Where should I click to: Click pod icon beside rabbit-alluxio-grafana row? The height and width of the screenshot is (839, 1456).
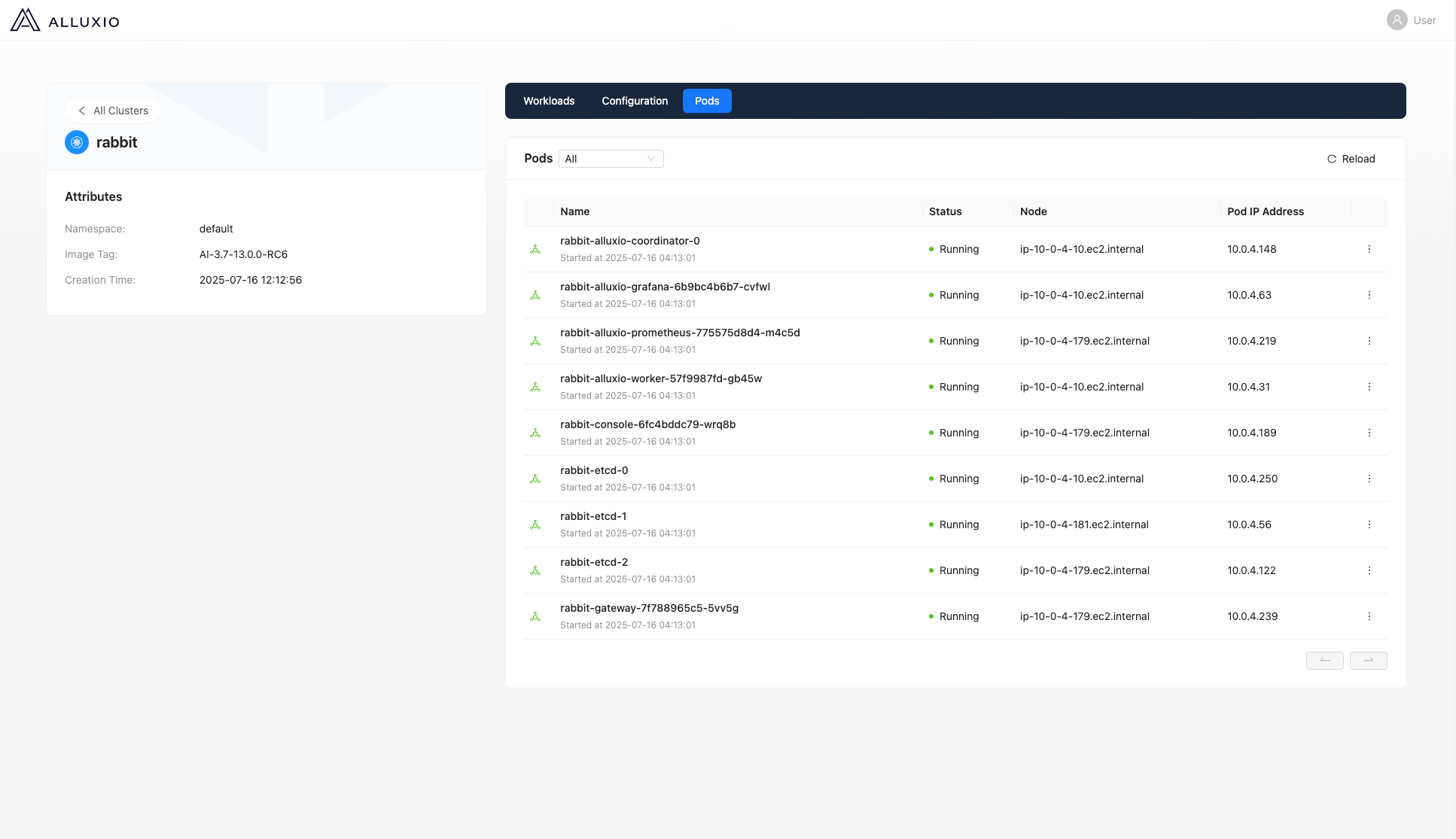click(535, 295)
